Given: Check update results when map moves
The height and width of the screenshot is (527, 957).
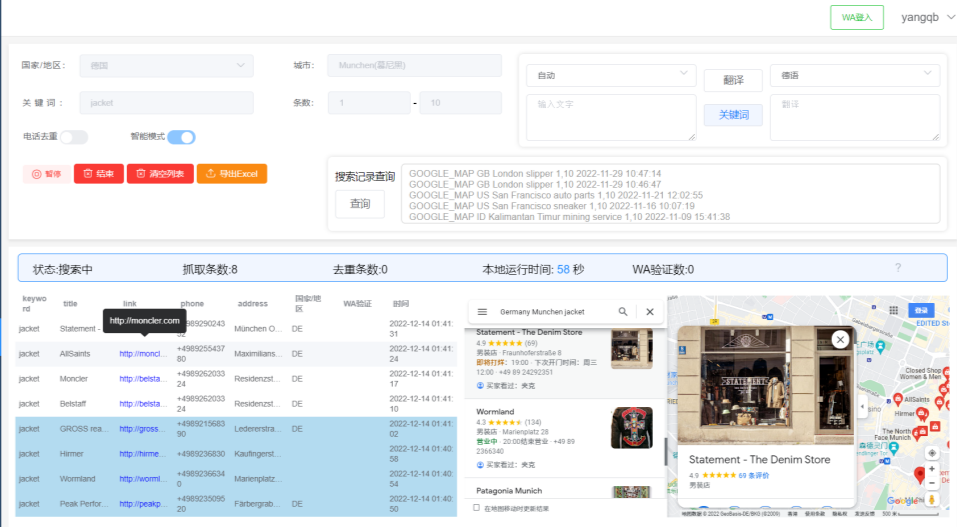Looking at the screenshot, I should [477, 507].
